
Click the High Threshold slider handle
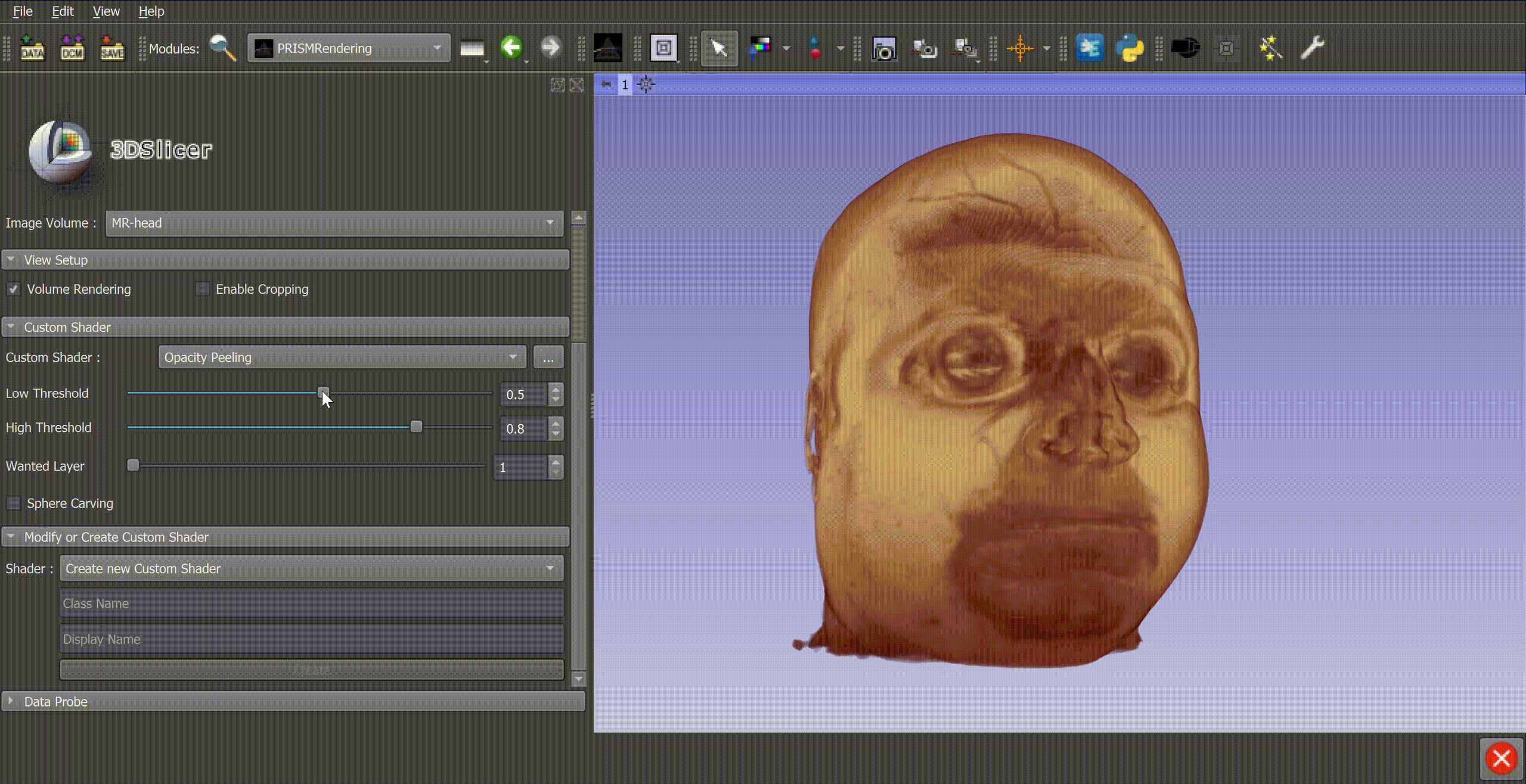point(416,427)
